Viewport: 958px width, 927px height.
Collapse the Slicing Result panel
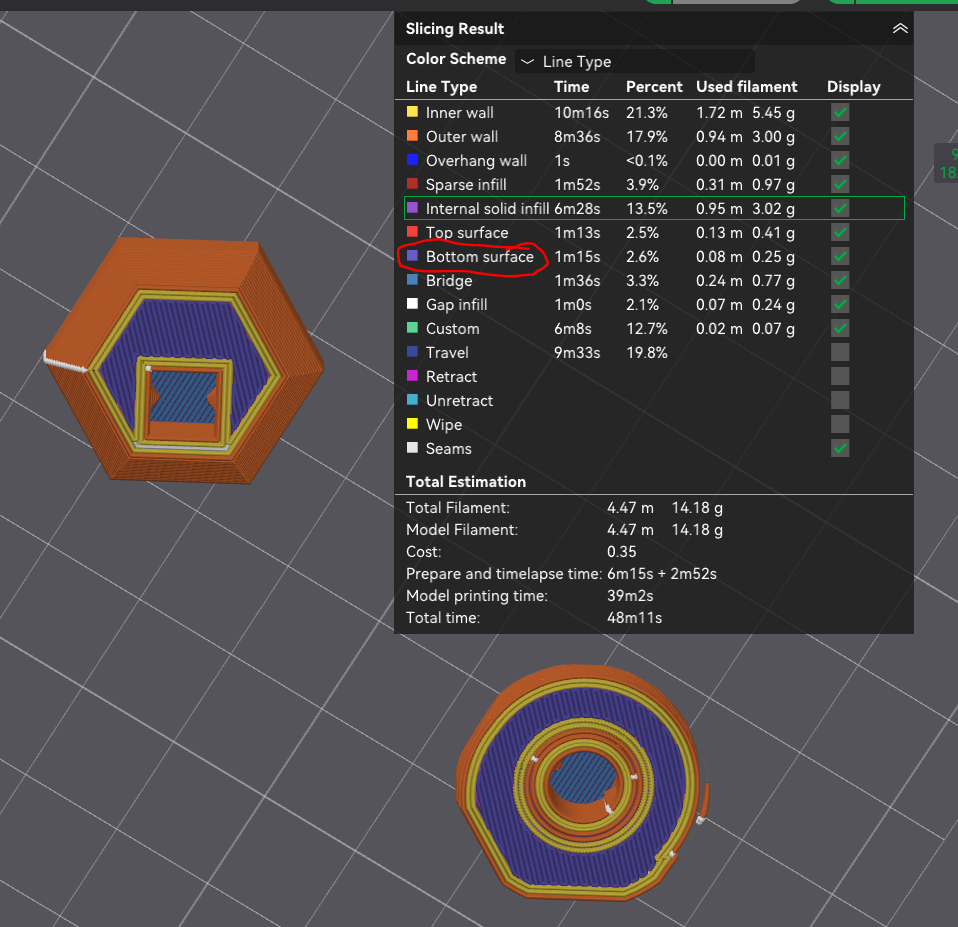[x=900, y=29]
